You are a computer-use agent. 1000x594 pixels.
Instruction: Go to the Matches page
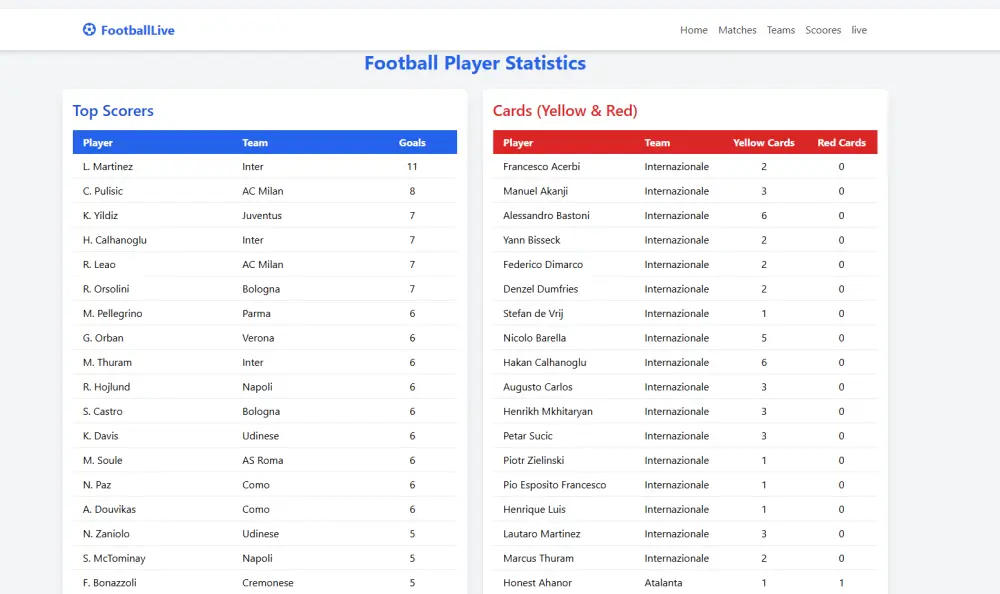click(x=737, y=30)
